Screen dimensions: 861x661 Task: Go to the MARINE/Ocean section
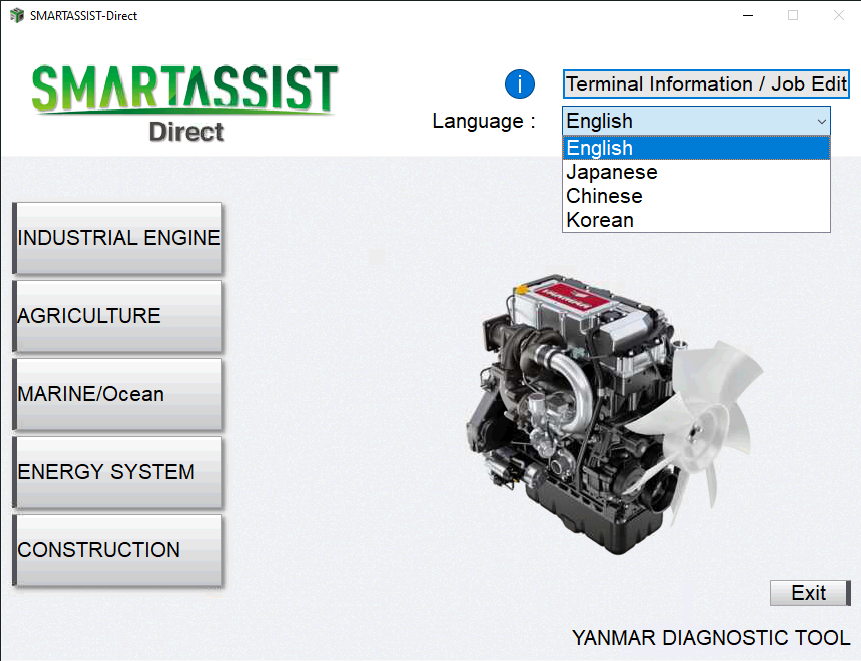(118, 394)
